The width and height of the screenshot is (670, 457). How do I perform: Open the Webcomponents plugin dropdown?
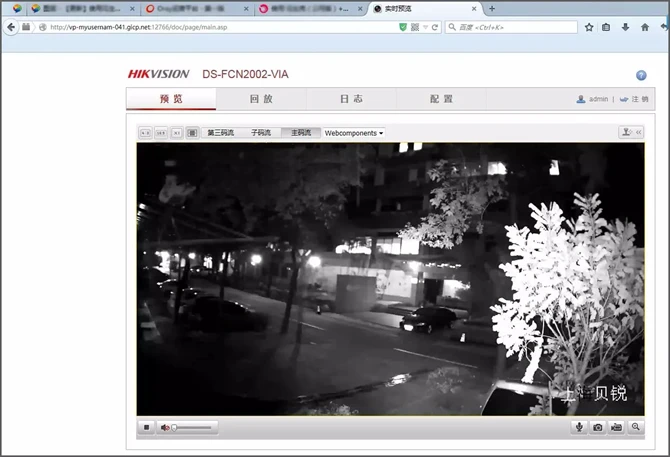pos(354,133)
